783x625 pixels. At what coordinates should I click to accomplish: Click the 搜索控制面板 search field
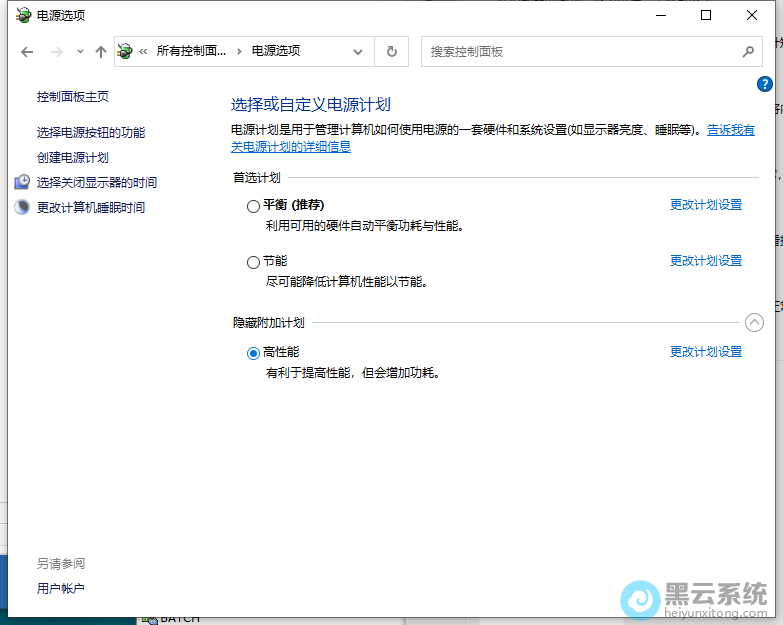[580, 51]
